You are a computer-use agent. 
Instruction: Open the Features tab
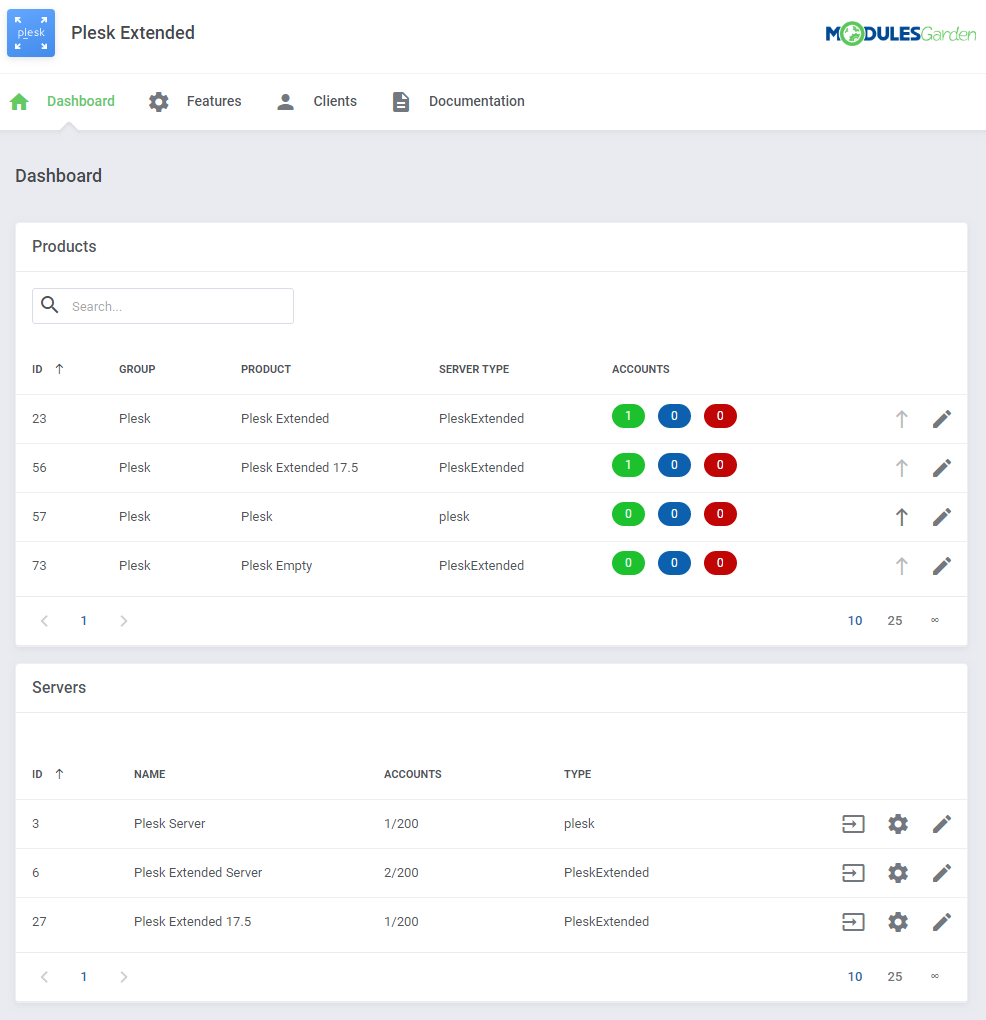(x=214, y=101)
